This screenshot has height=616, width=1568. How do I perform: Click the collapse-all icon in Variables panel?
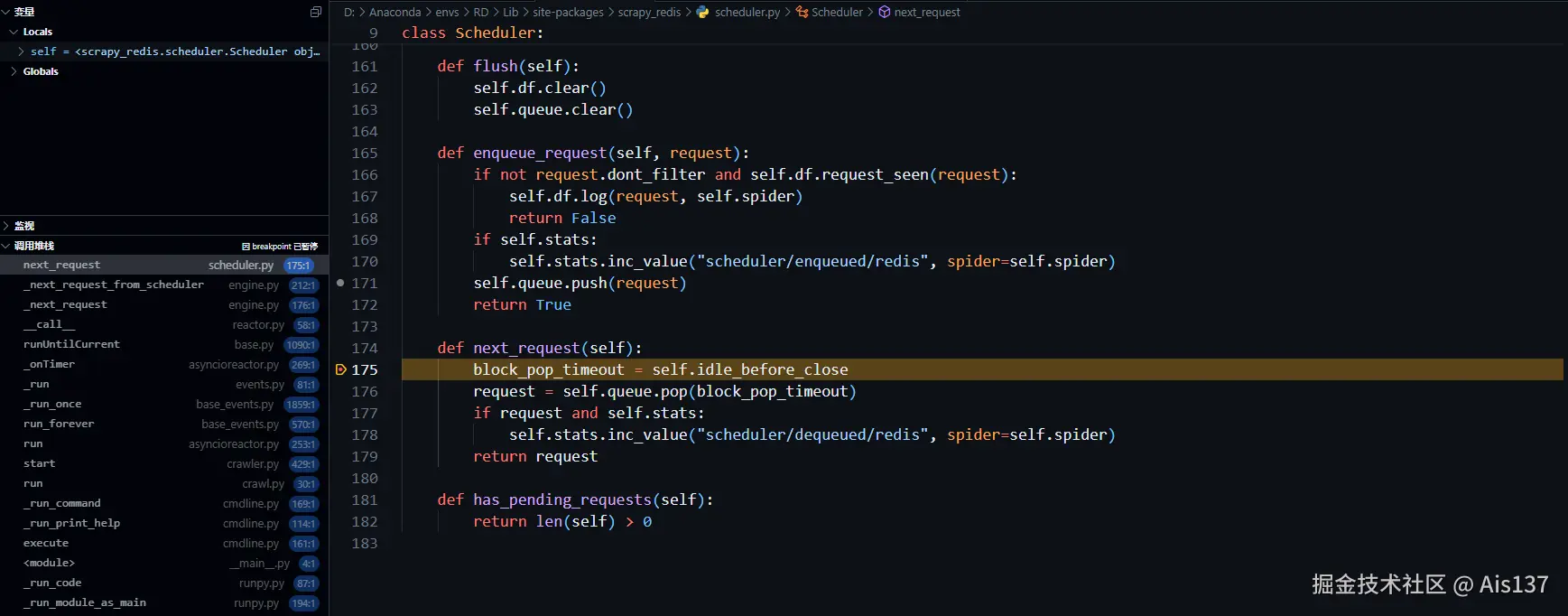[x=316, y=12]
